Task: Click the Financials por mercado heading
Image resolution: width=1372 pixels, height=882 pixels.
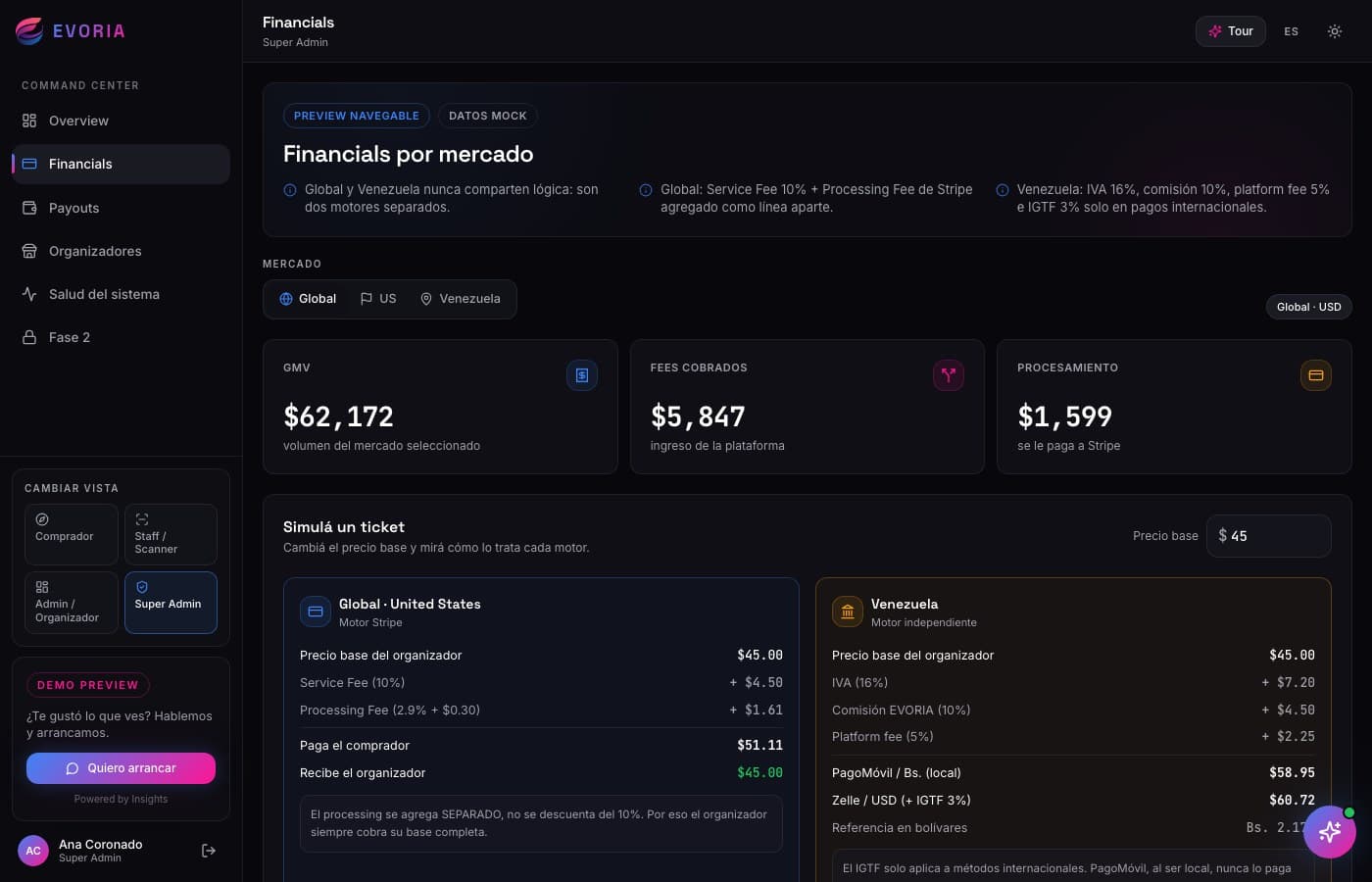Action: pyautogui.click(x=409, y=155)
